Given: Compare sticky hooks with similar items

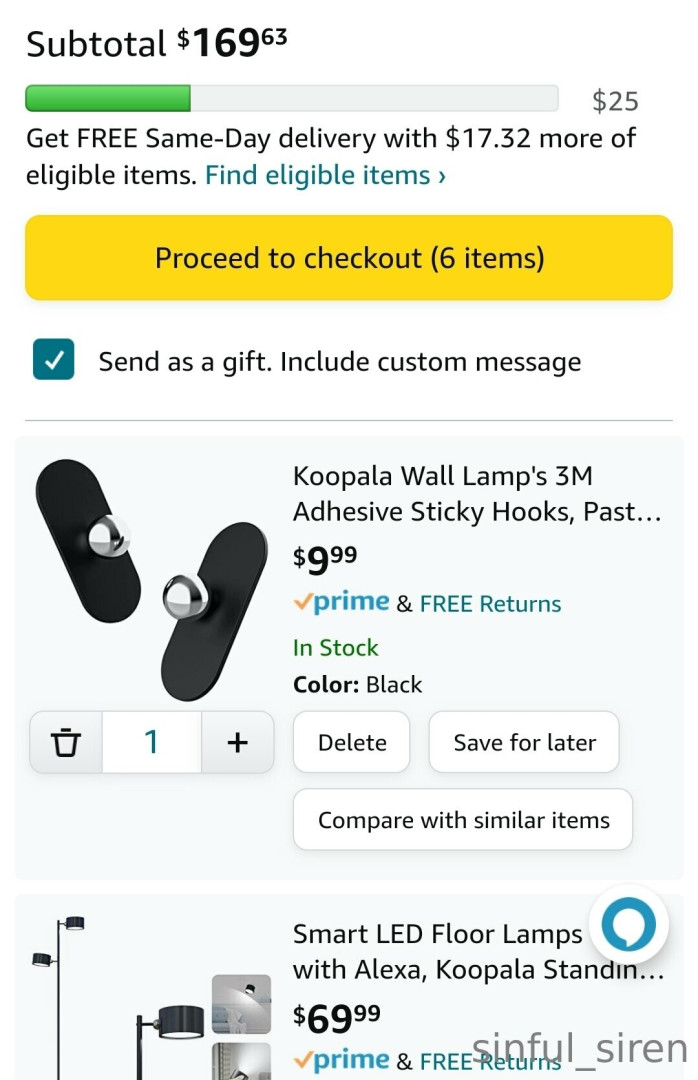Looking at the screenshot, I should (463, 820).
